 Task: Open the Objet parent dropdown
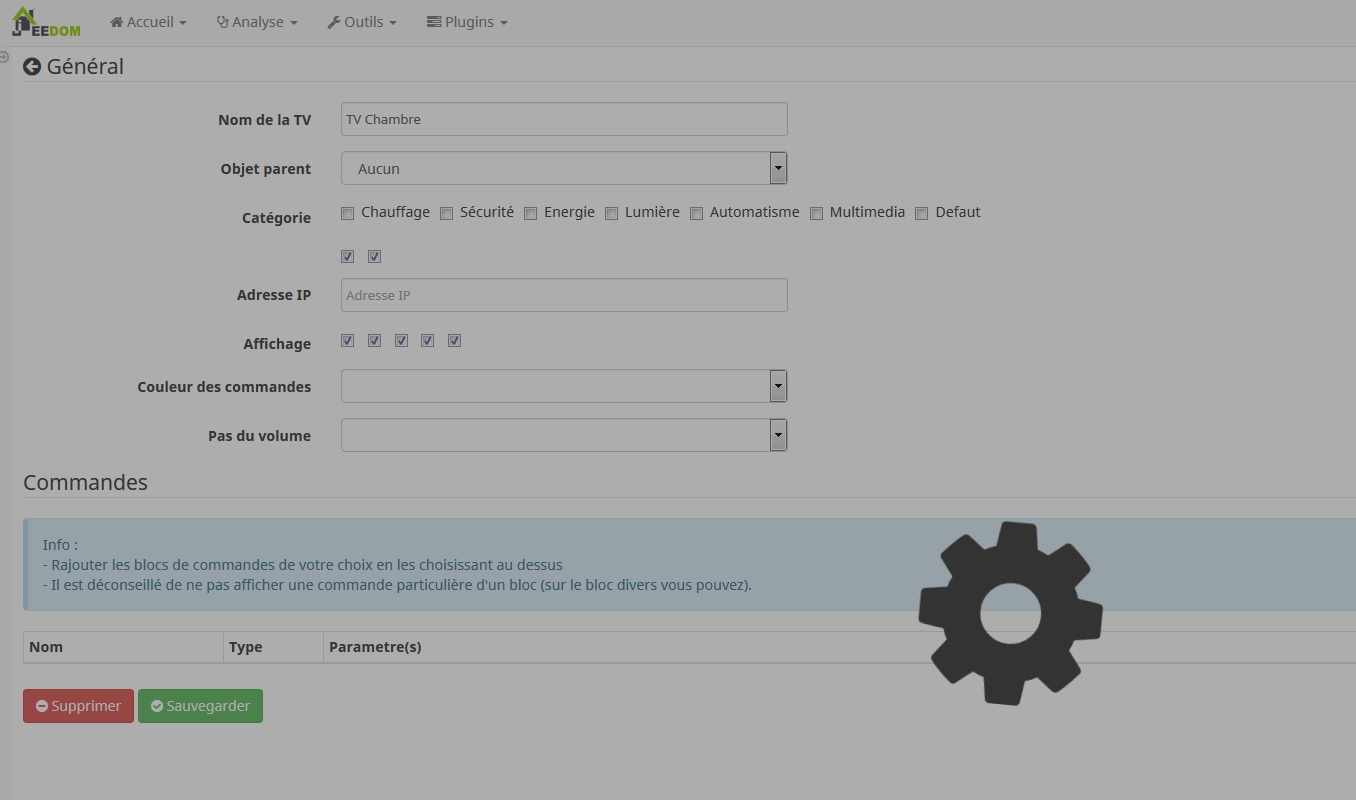(x=564, y=168)
